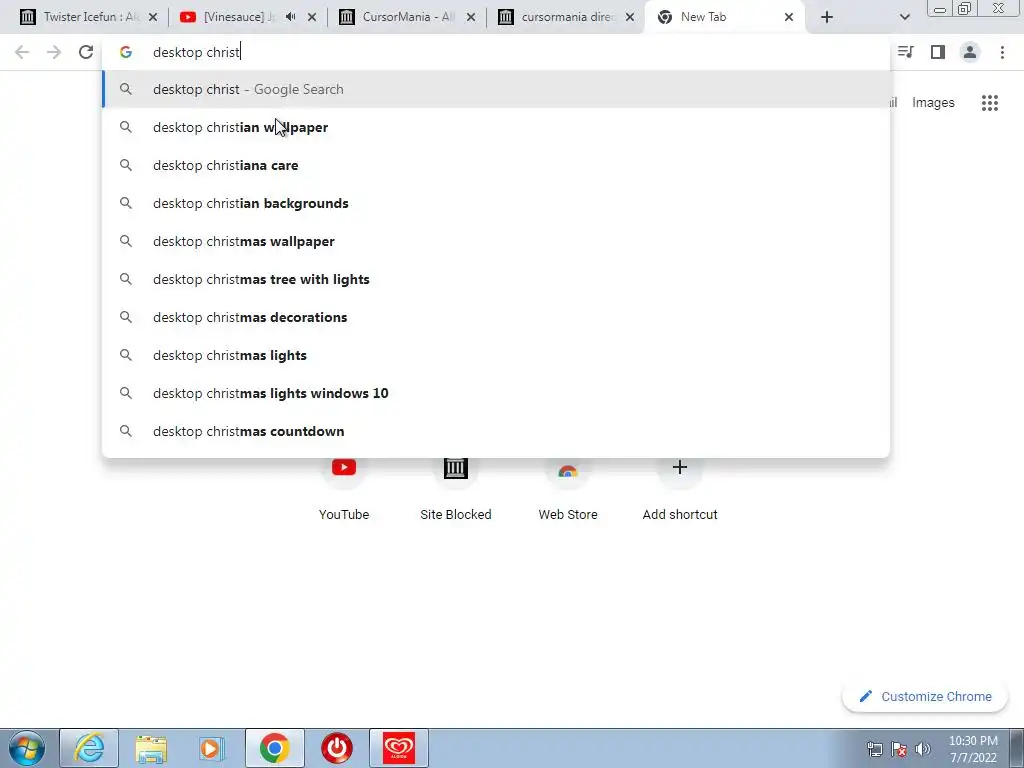Click the Chrome taskbar icon
The image size is (1024, 768).
274,748
